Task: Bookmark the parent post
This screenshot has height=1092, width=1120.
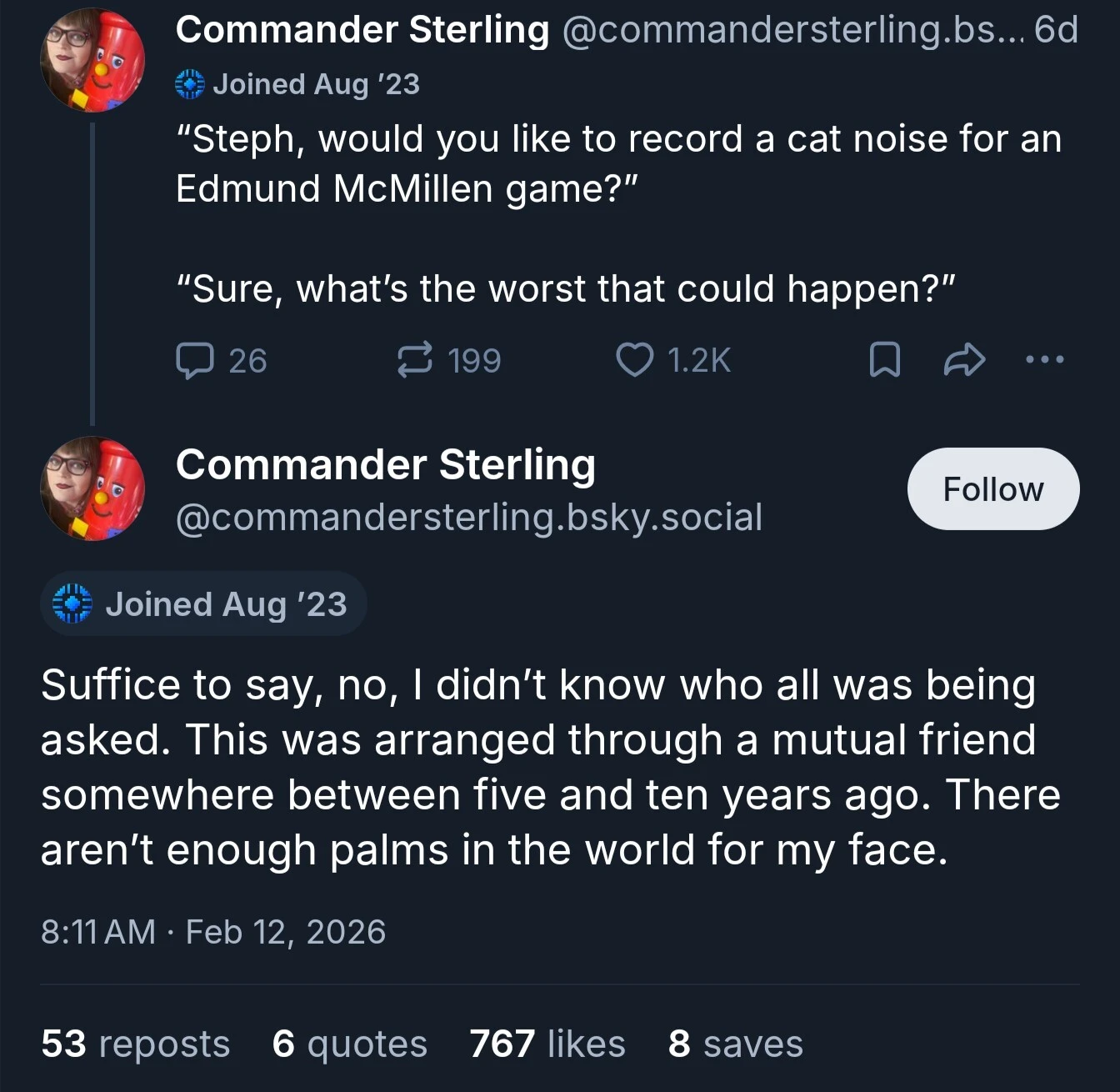Action: pos(884,360)
